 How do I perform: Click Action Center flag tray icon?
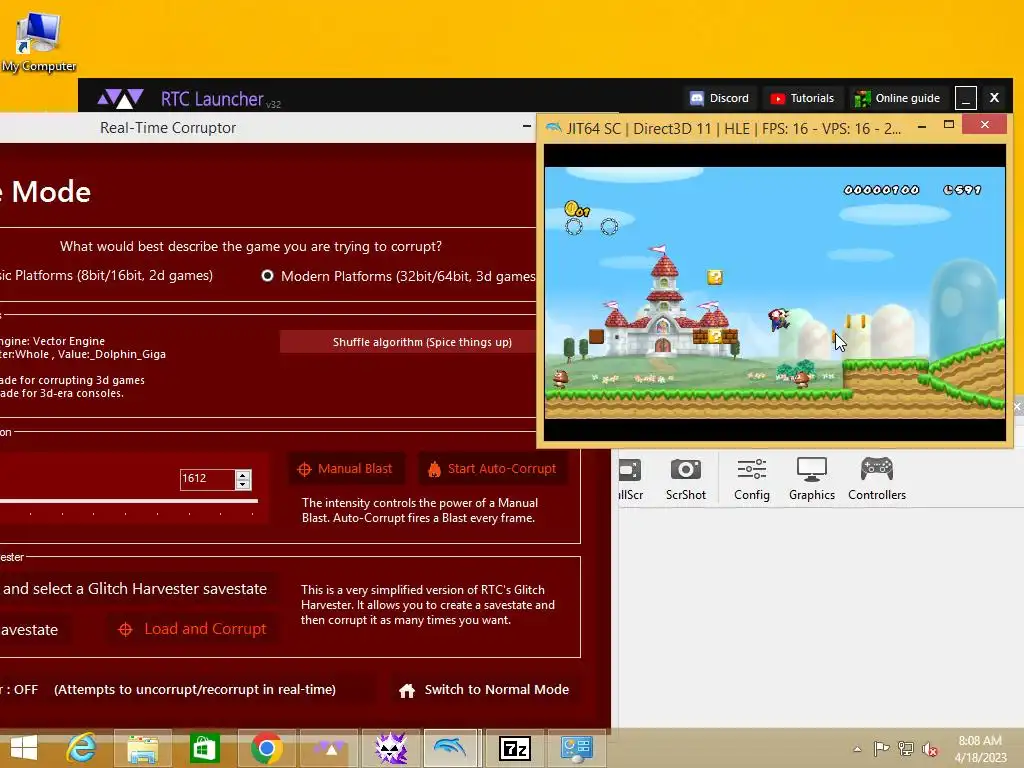(881, 748)
